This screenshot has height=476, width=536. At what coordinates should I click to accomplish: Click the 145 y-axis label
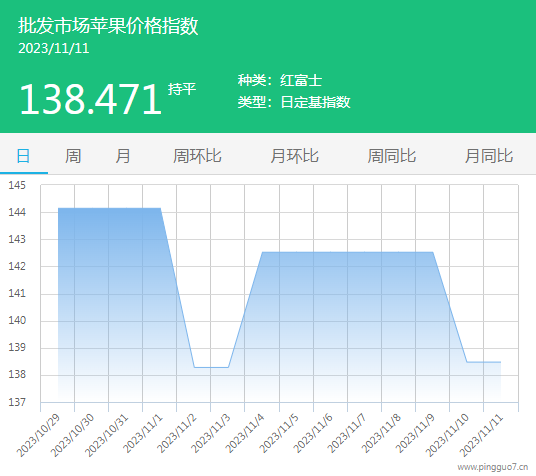pos(17,185)
